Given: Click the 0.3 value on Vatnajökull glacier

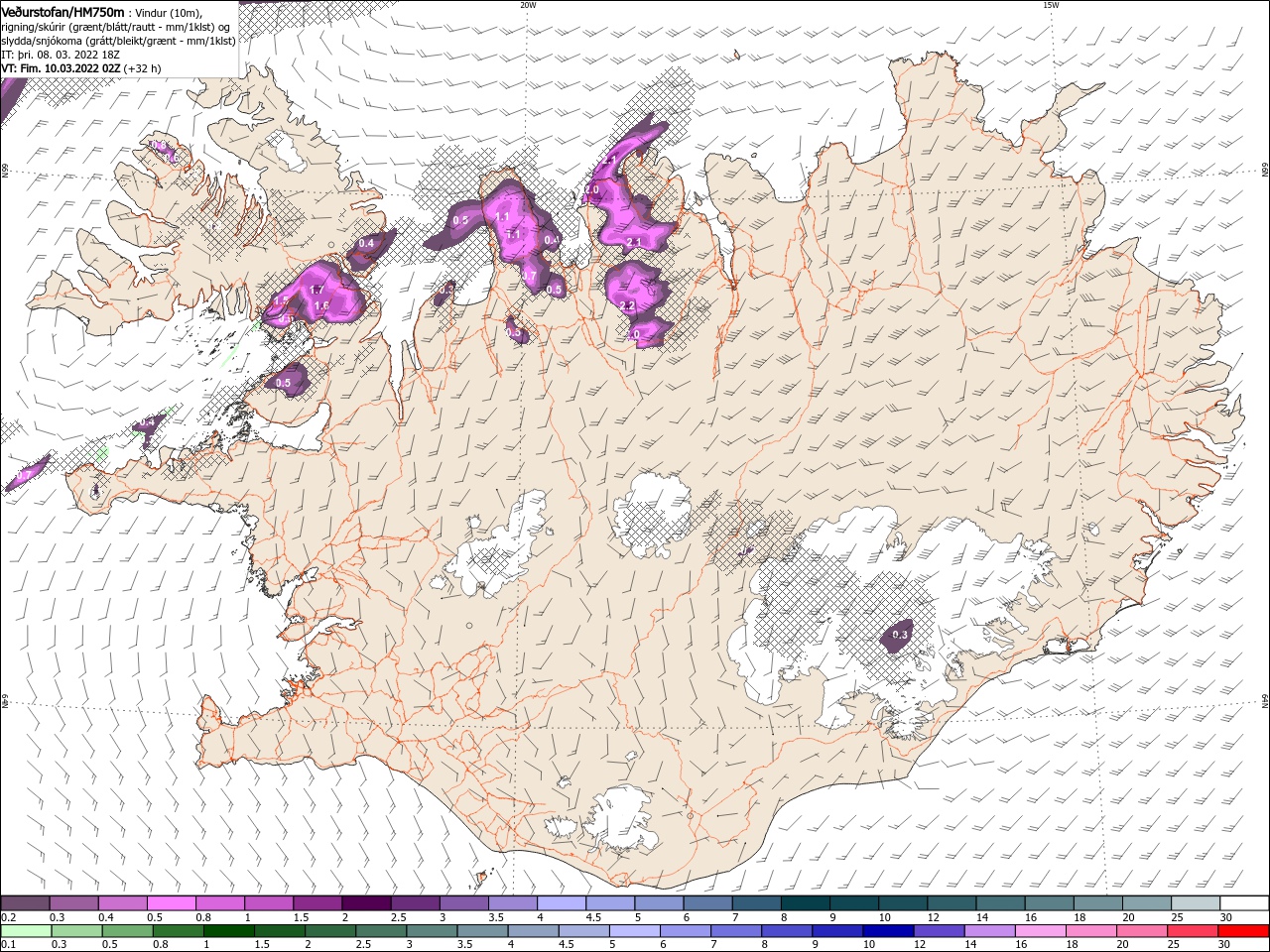Looking at the screenshot, I should click(x=901, y=635).
